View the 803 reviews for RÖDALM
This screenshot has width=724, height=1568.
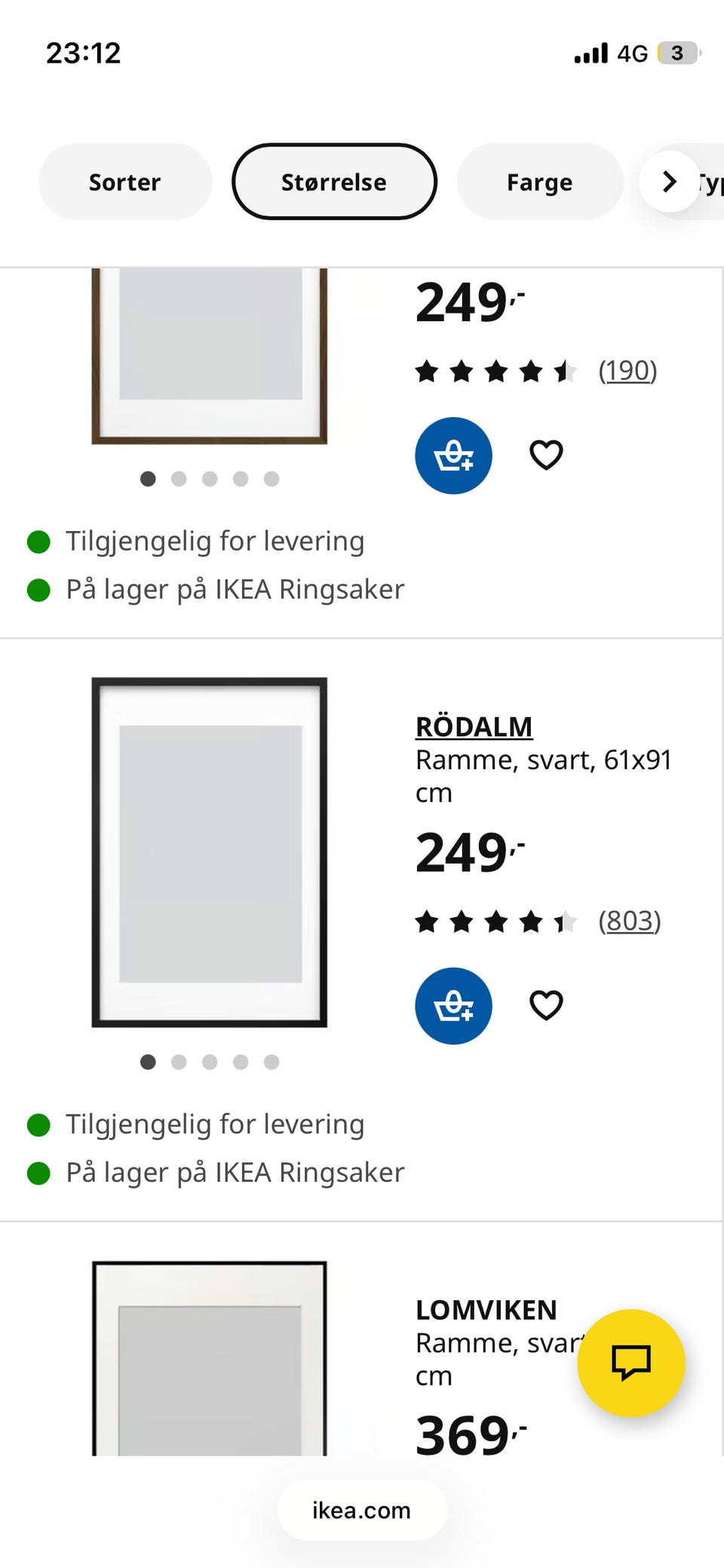[629, 920]
